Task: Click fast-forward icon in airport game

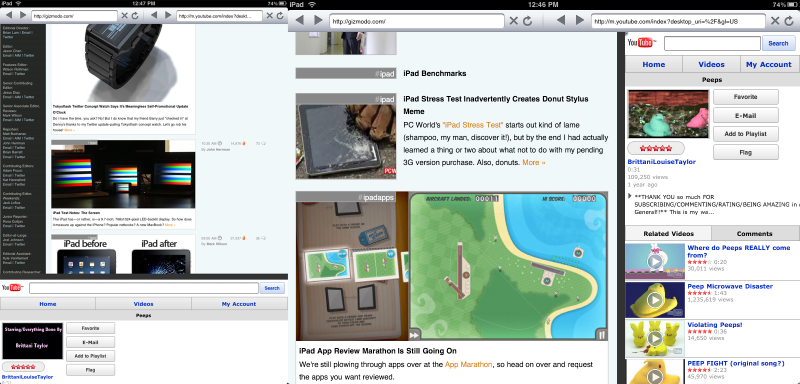Action: (x=414, y=335)
